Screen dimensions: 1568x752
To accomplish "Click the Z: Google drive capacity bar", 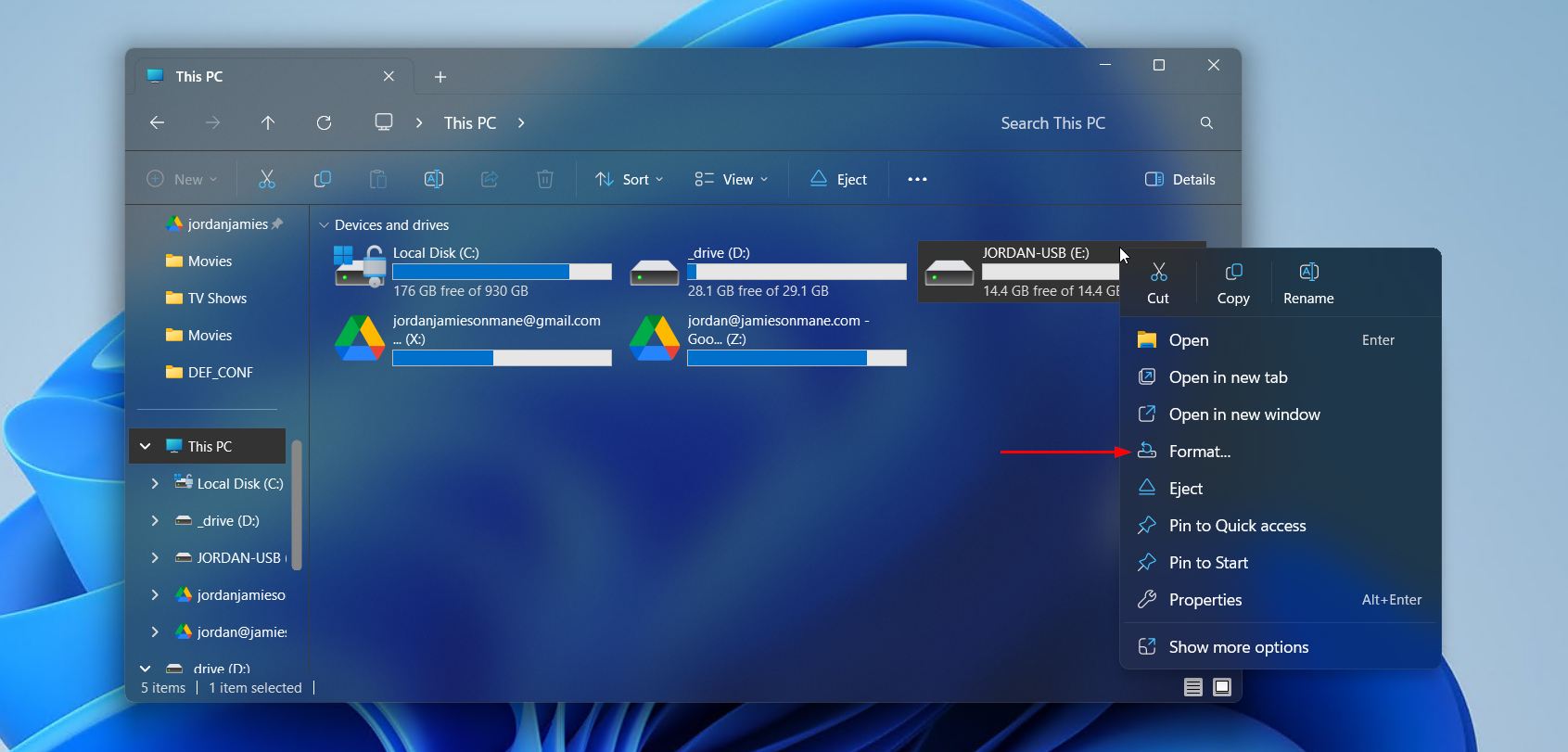I will pyautogui.click(x=797, y=358).
